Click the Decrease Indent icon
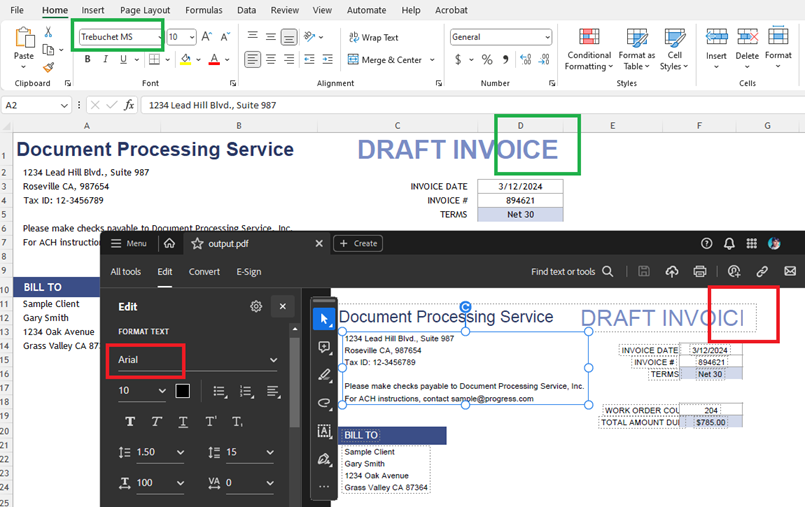Image resolution: width=805 pixels, height=507 pixels. [x=309, y=60]
